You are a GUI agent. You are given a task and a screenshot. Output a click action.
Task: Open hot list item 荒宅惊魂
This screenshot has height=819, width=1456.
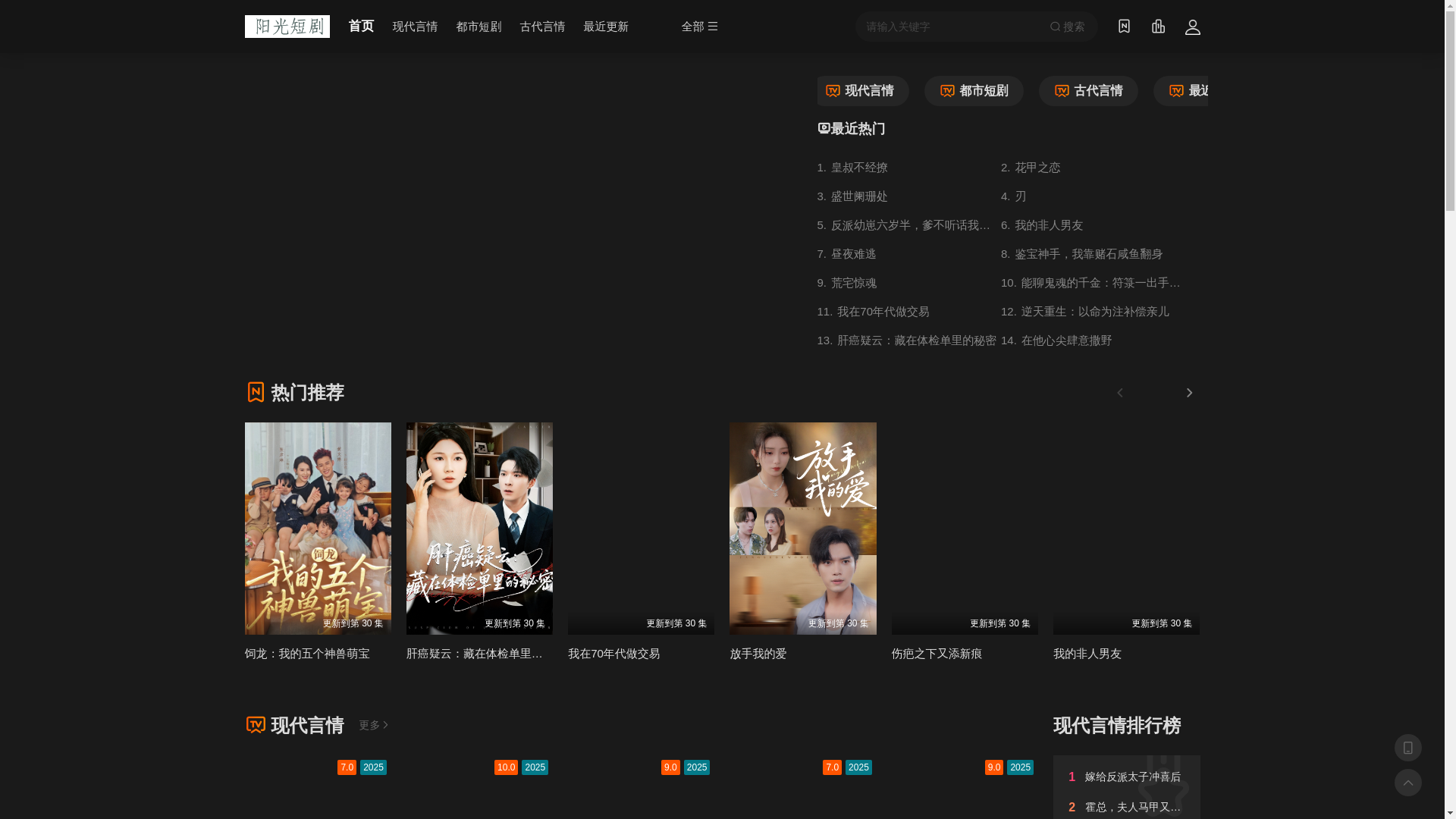click(x=847, y=283)
